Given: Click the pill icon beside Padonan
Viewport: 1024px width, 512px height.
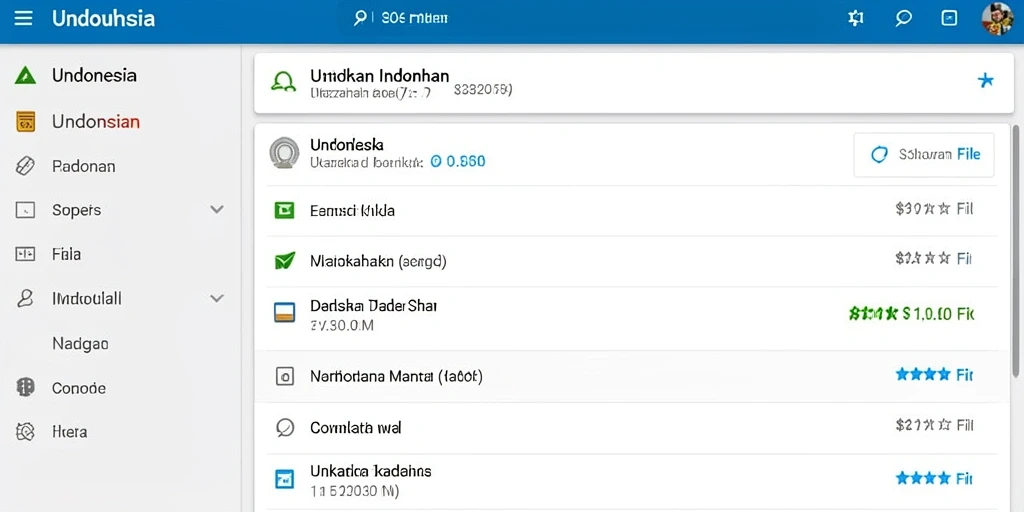Looking at the screenshot, I should [25, 166].
